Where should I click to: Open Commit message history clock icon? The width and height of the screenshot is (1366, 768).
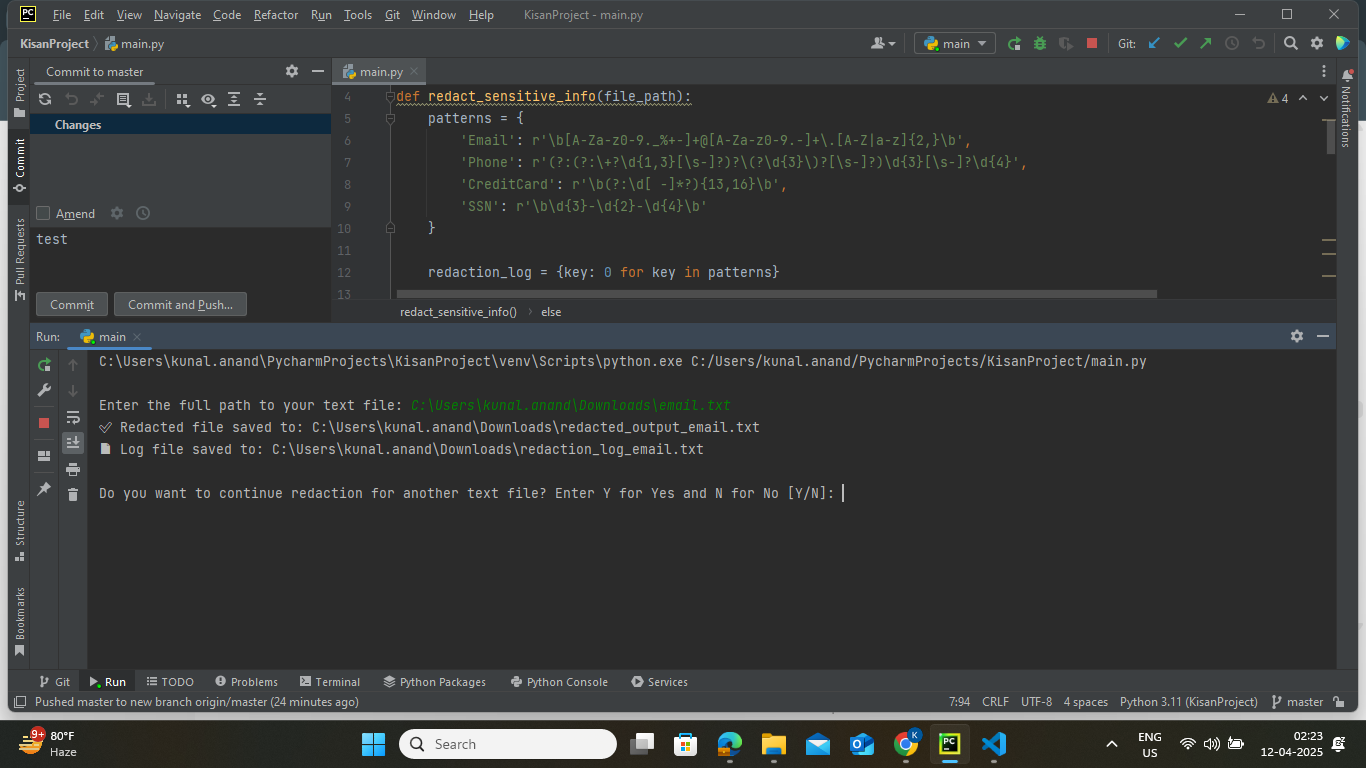143,213
